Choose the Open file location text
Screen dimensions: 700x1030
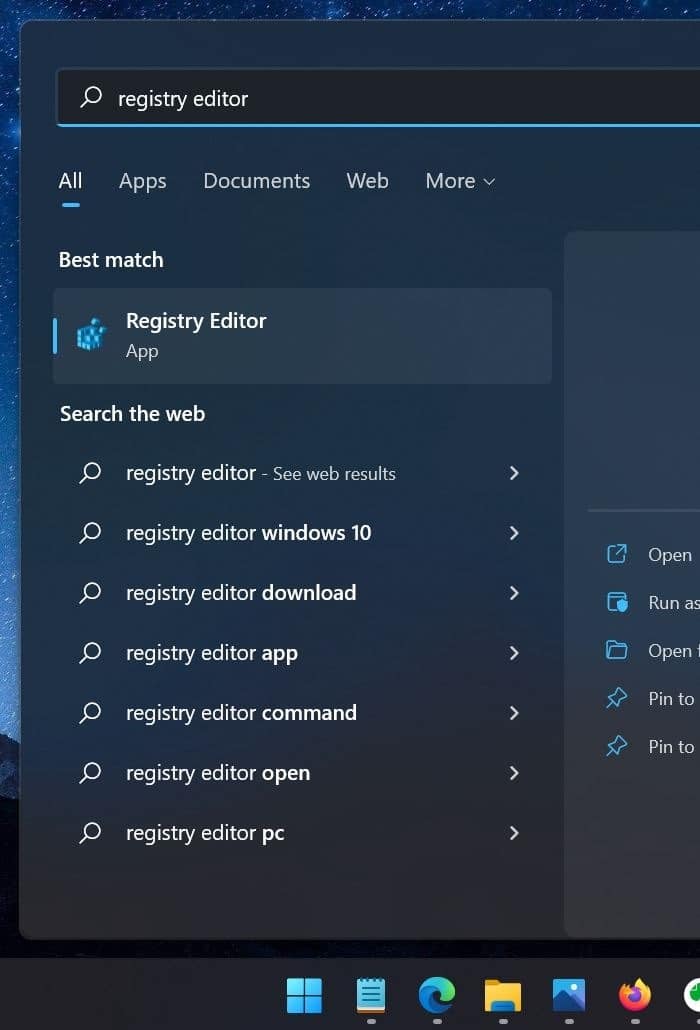coord(674,651)
